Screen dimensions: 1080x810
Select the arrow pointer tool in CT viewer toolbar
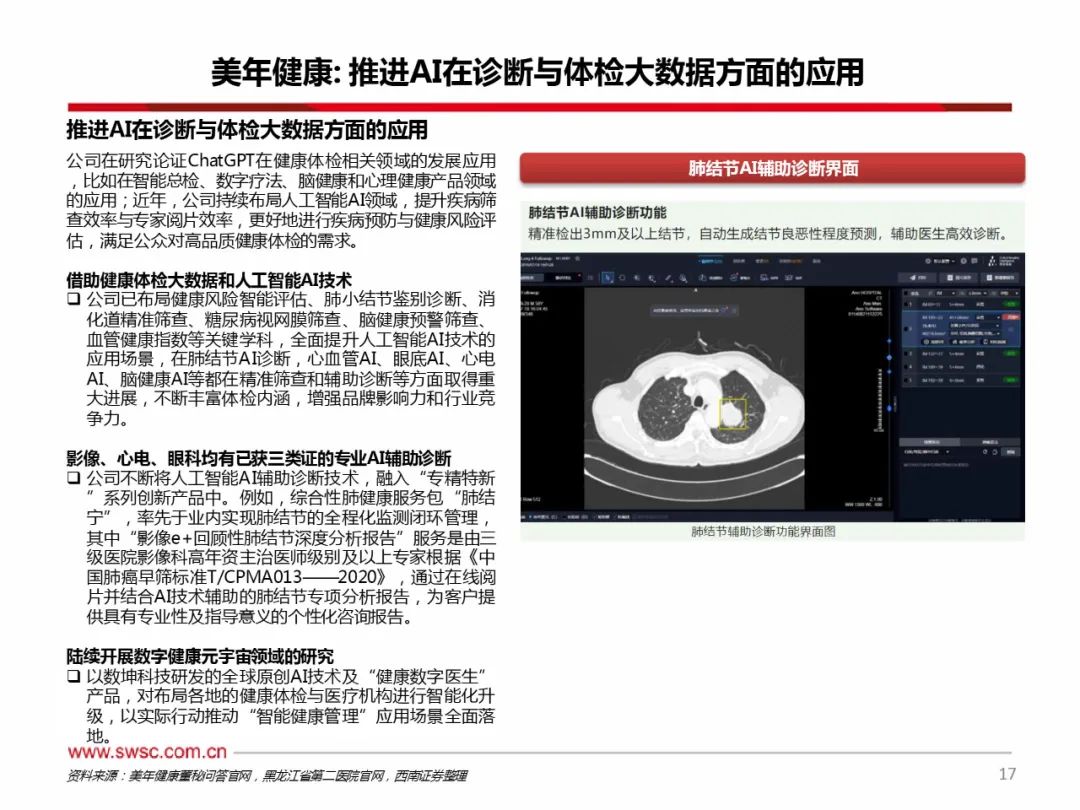point(608,278)
